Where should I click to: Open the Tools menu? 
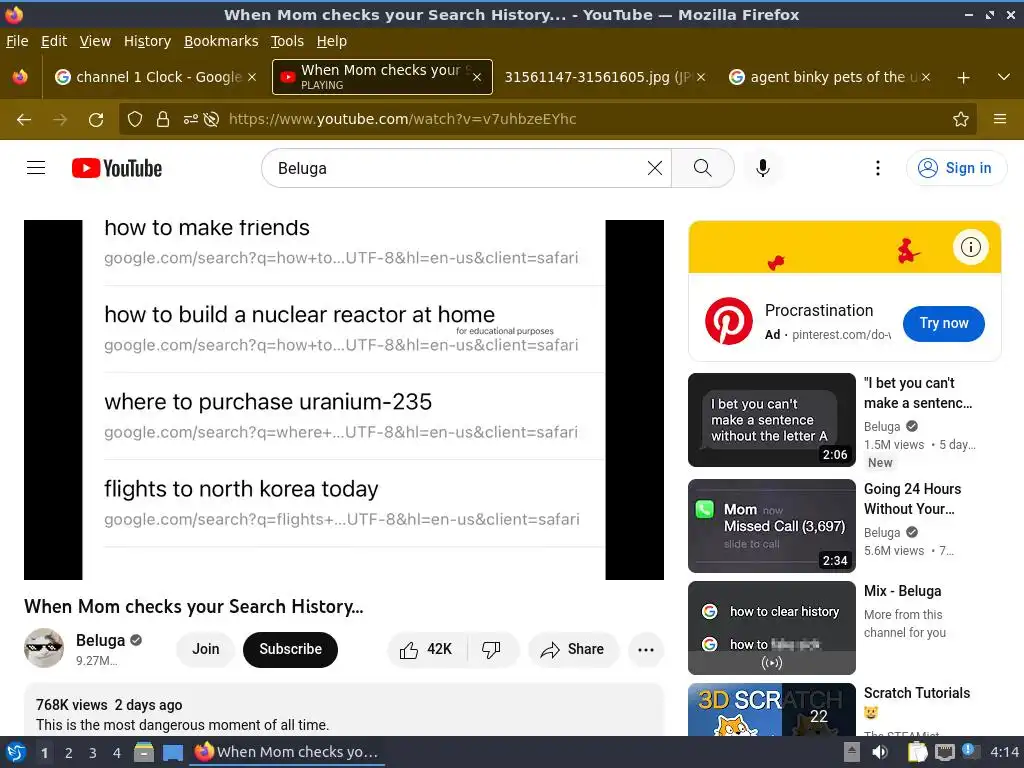pos(287,41)
